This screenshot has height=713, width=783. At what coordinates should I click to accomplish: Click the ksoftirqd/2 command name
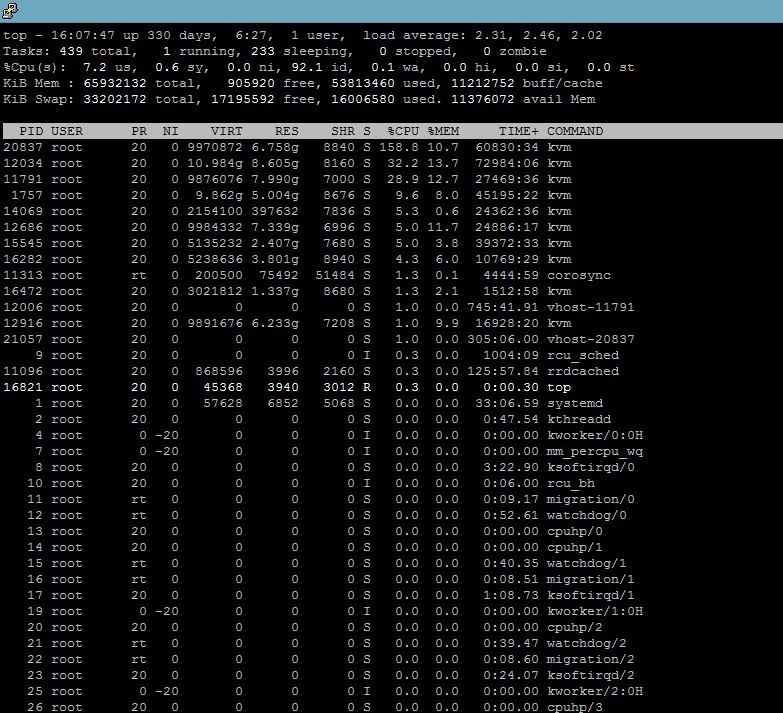591,675
